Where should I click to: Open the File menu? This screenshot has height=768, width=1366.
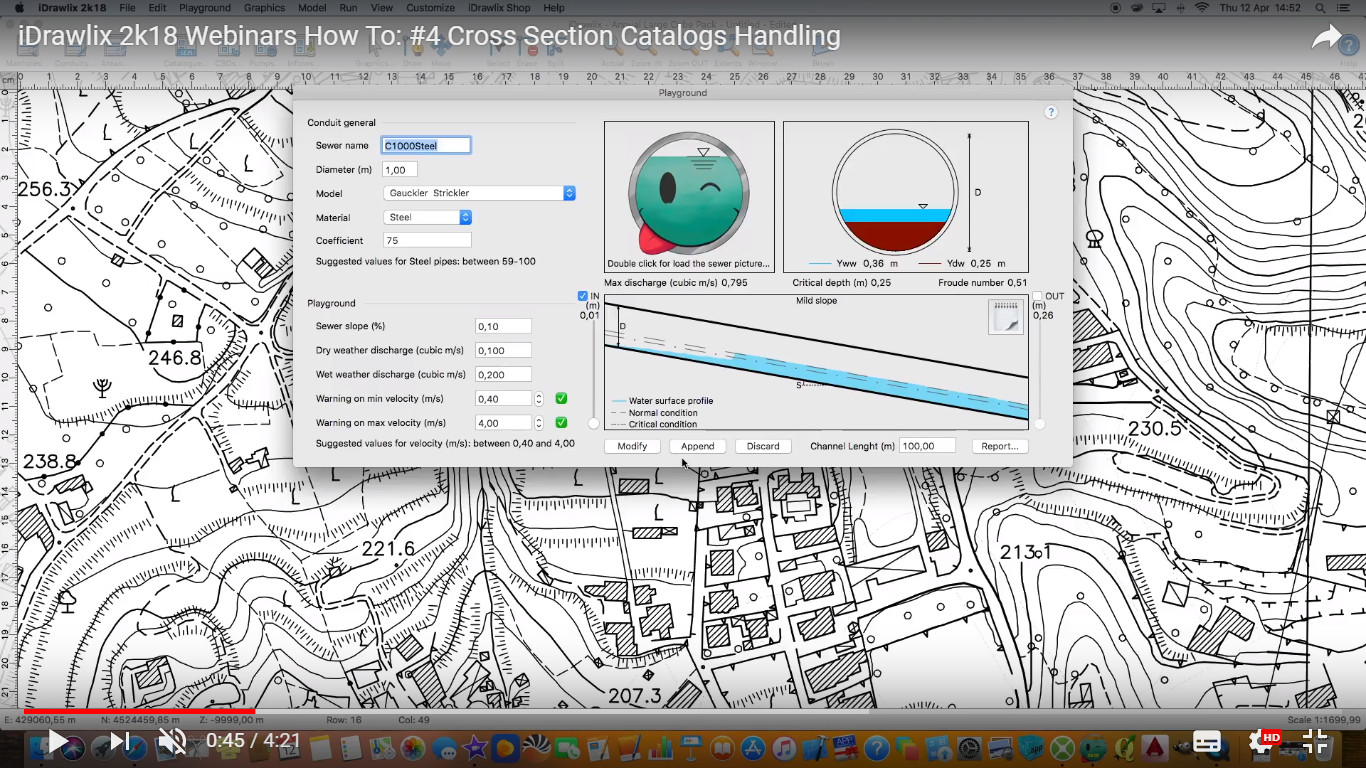click(127, 8)
